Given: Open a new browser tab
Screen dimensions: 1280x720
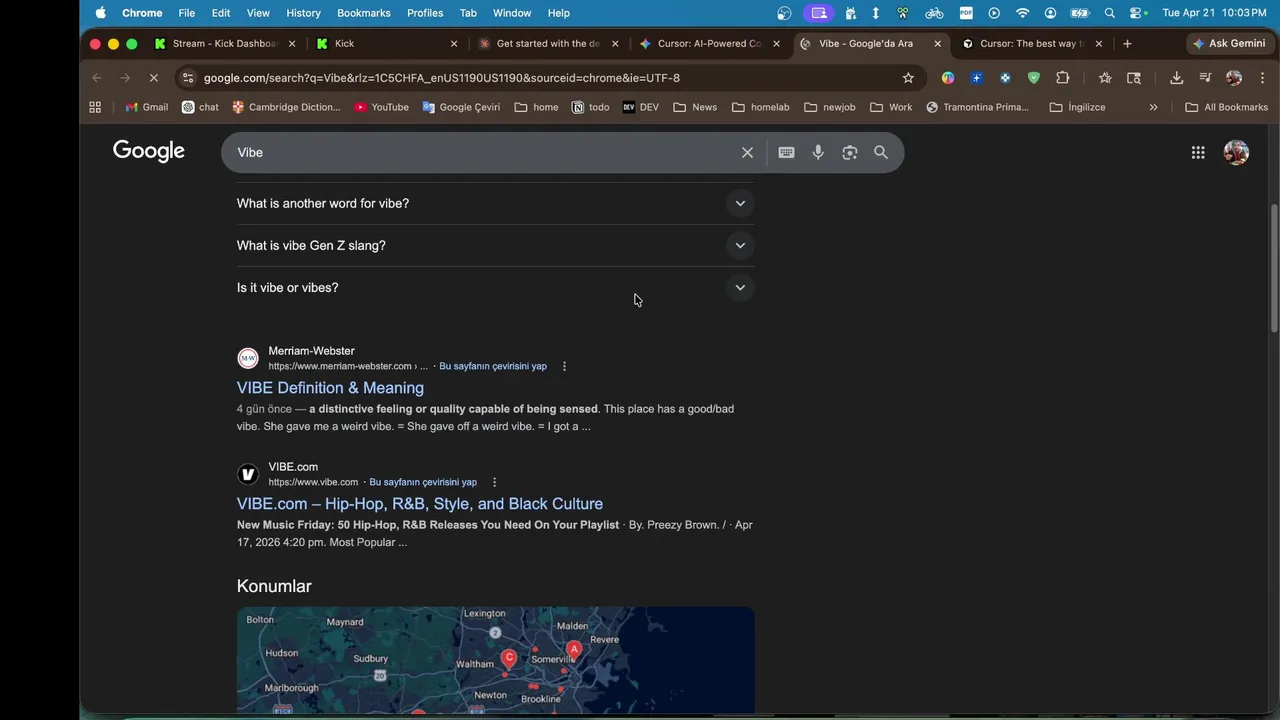Looking at the screenshot, I should [1127, 44].
